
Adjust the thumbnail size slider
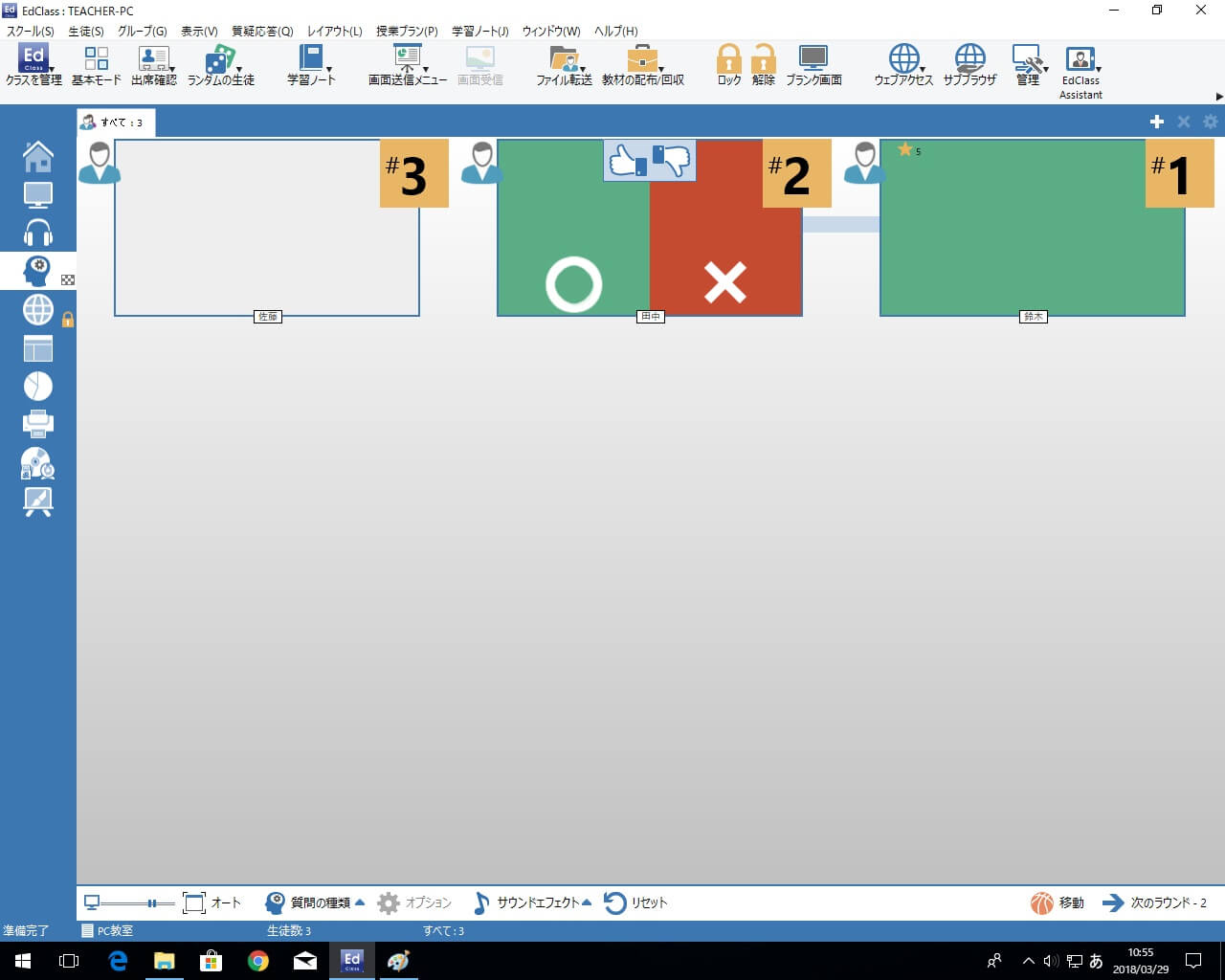151,902
